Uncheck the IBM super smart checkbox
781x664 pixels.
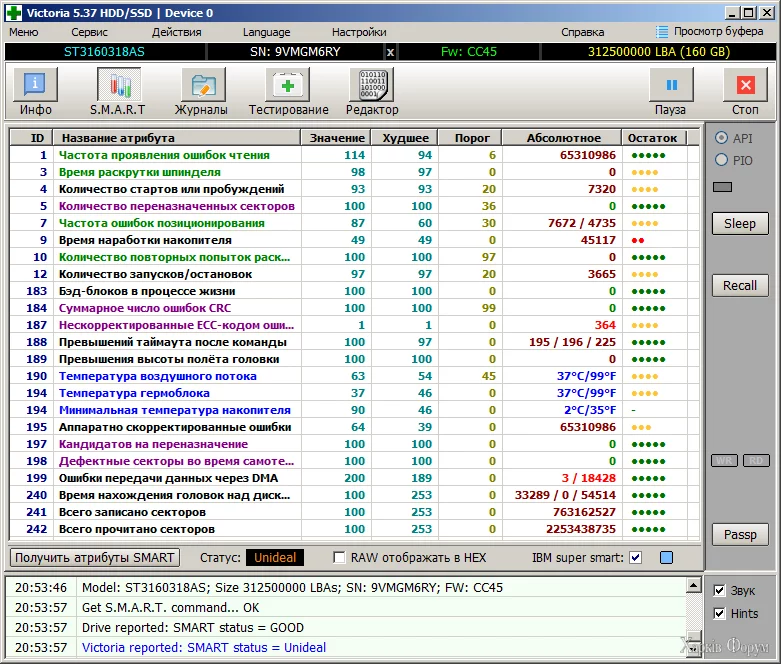[636, 557]
